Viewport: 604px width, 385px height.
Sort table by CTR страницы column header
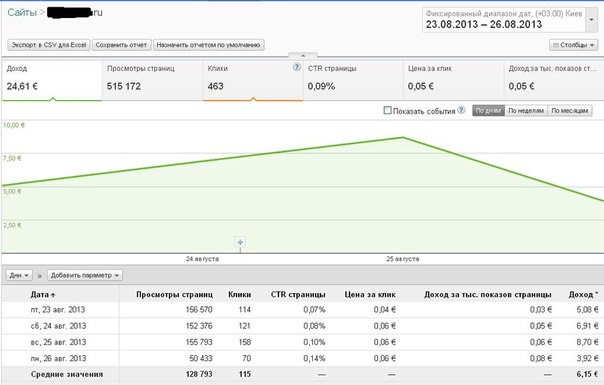pos(298,294)
